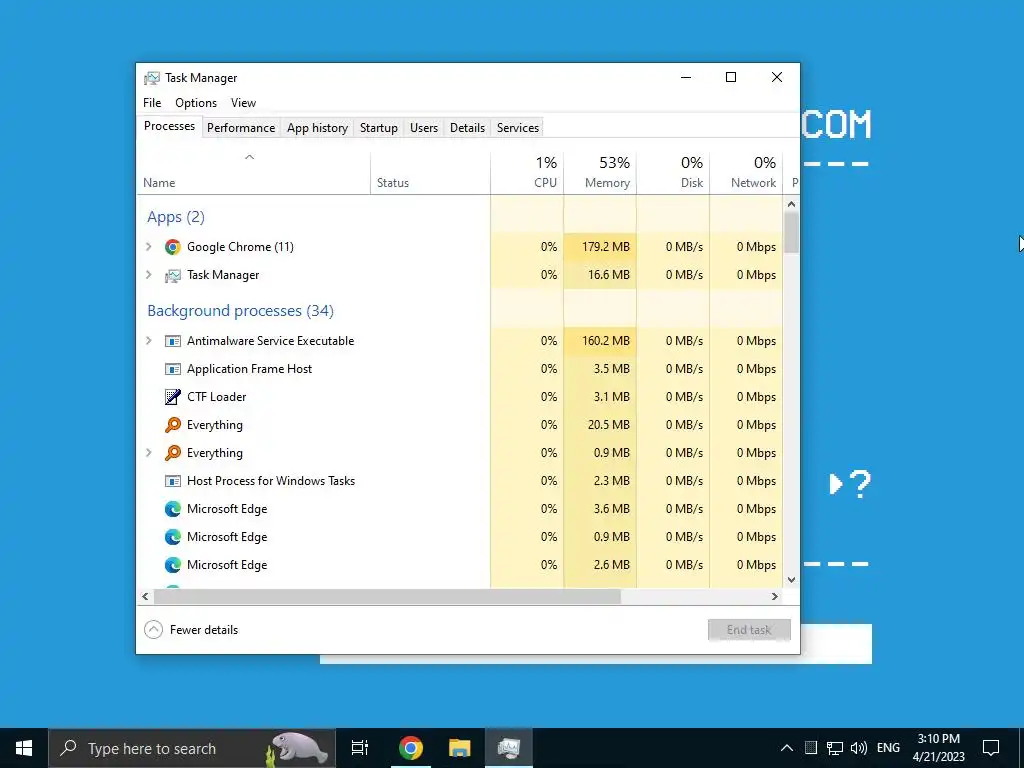Click the ENG language indicator
The image size is (1024, 768).
[888, 748]
